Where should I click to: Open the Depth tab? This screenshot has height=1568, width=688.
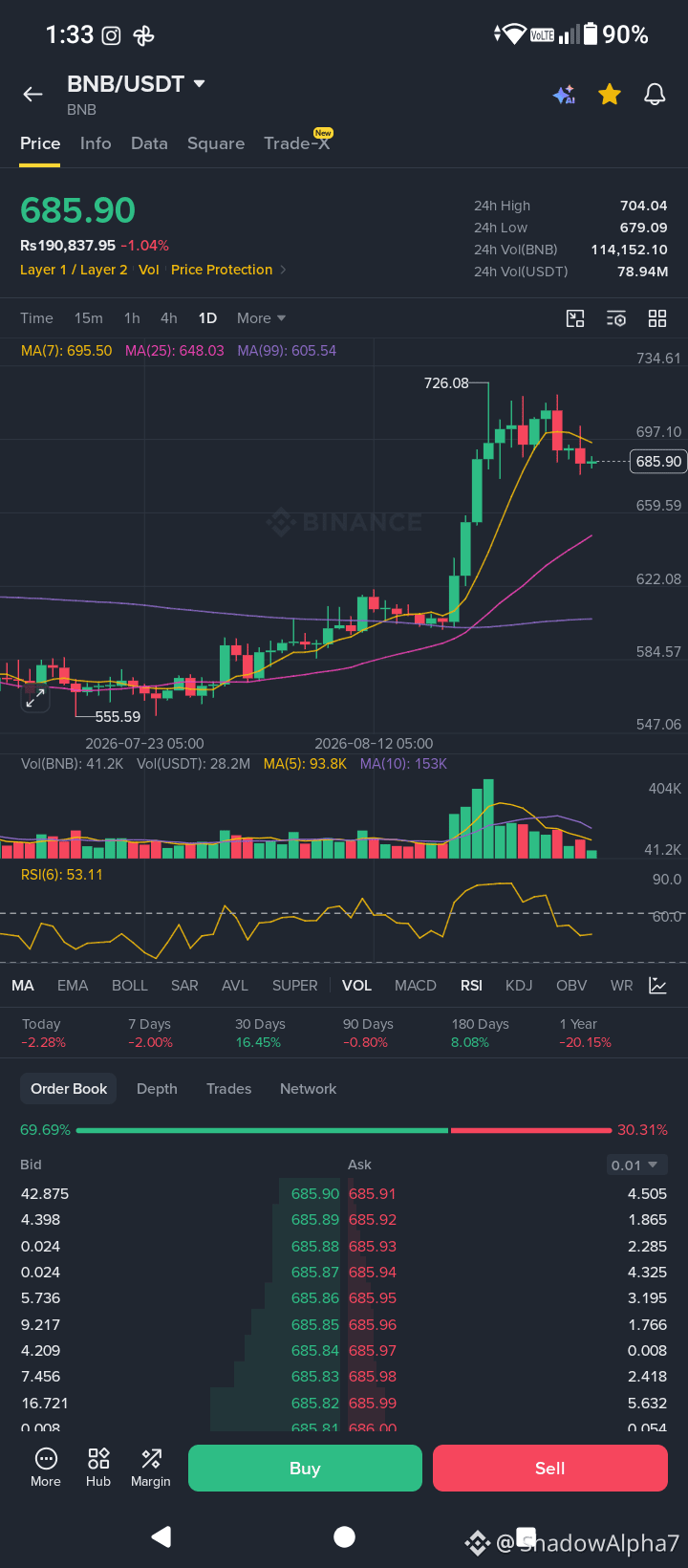[157, 1089]
